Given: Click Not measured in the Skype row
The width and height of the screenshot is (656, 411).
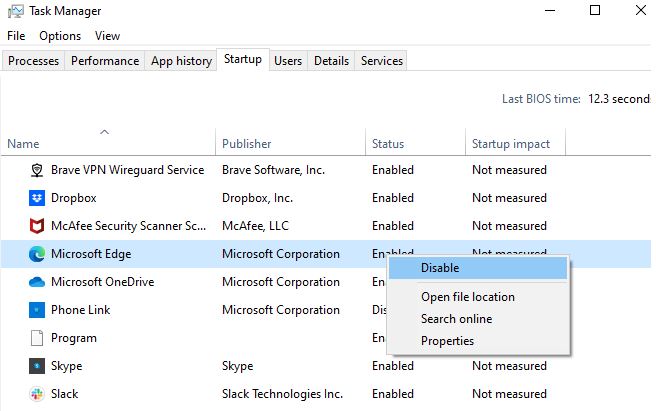Looking at the screenshot, I should tap(509, 366).
